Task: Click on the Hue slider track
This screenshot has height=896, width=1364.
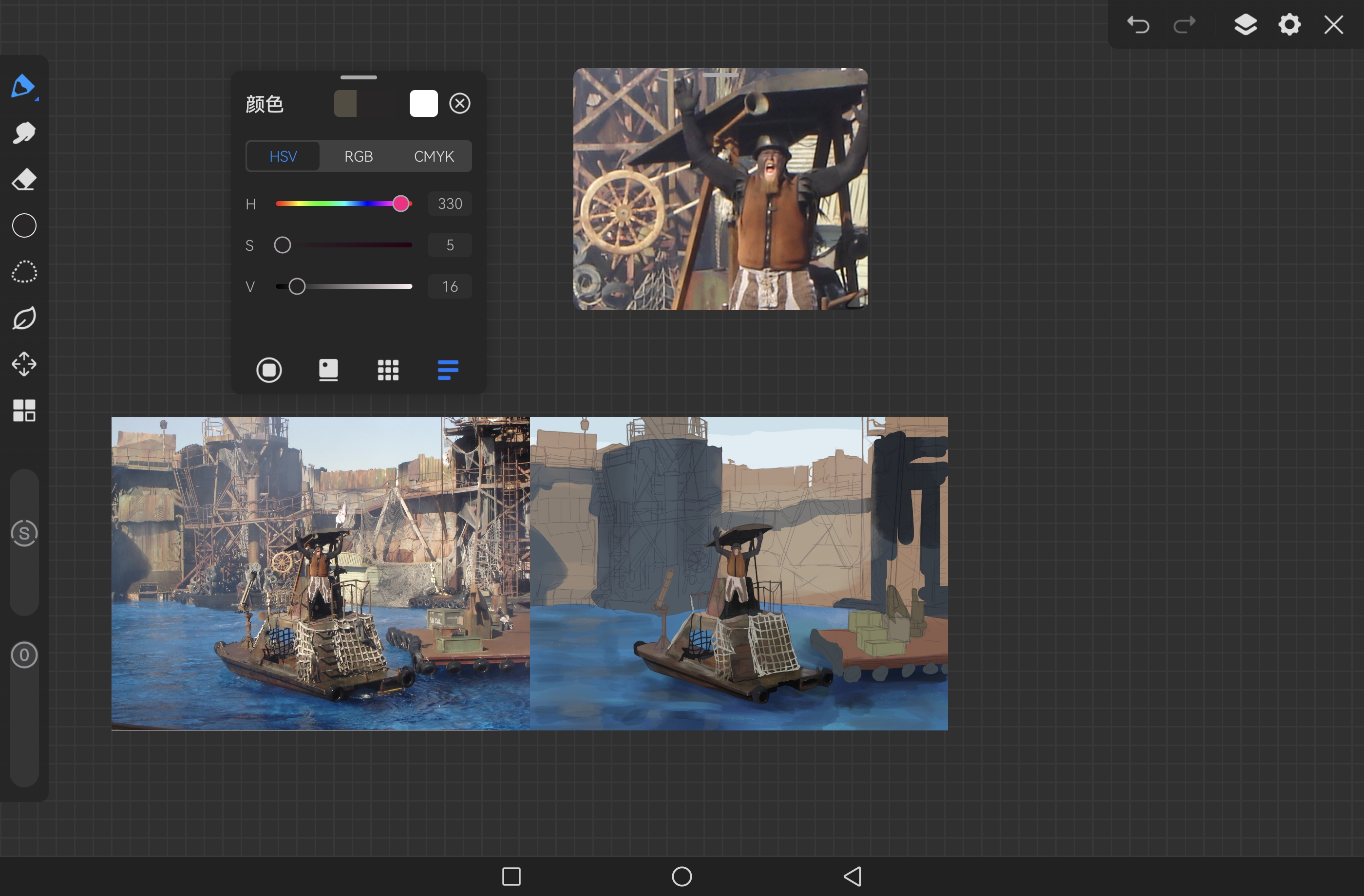Action: pyautogui.click(x=344, y=204)
